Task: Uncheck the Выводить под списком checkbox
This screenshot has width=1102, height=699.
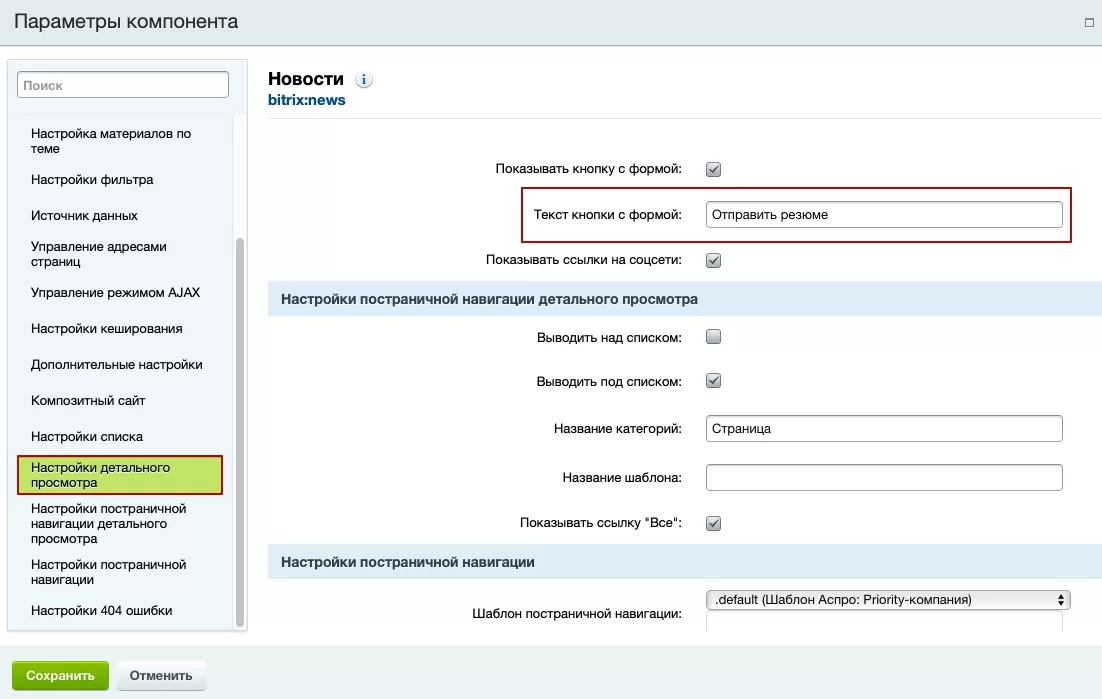Action: pyautogui.click(x=713, y=381)
